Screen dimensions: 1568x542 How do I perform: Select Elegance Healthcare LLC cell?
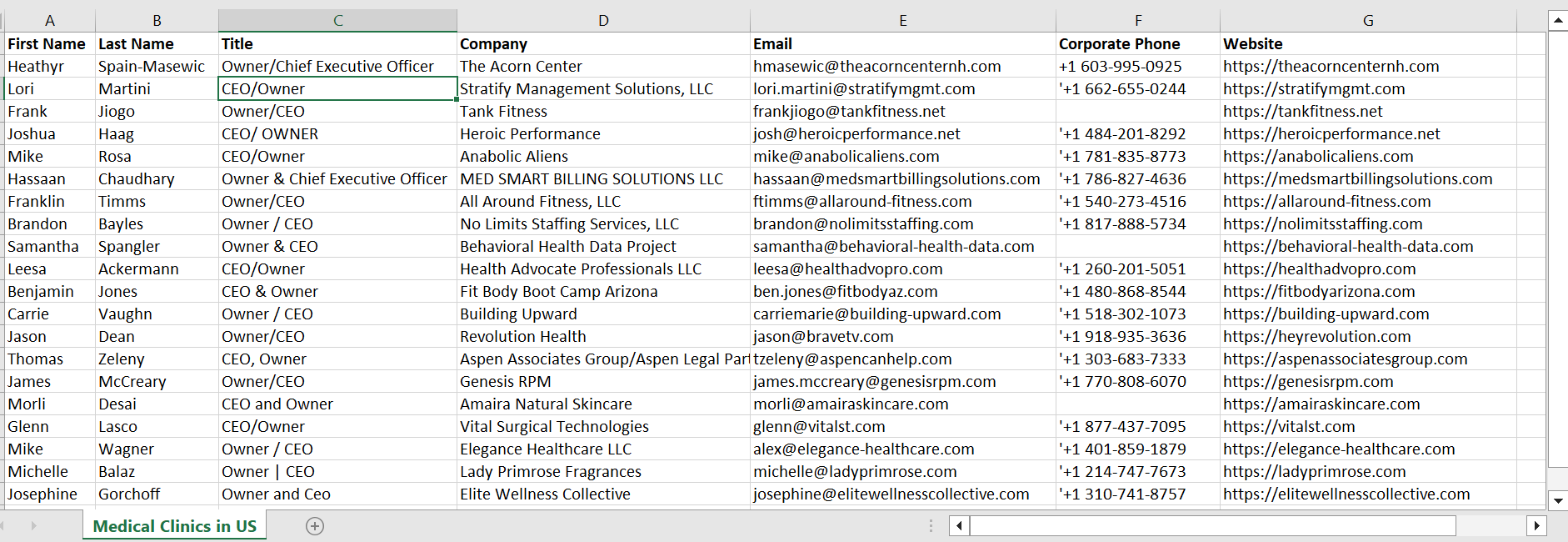point(603,449)
